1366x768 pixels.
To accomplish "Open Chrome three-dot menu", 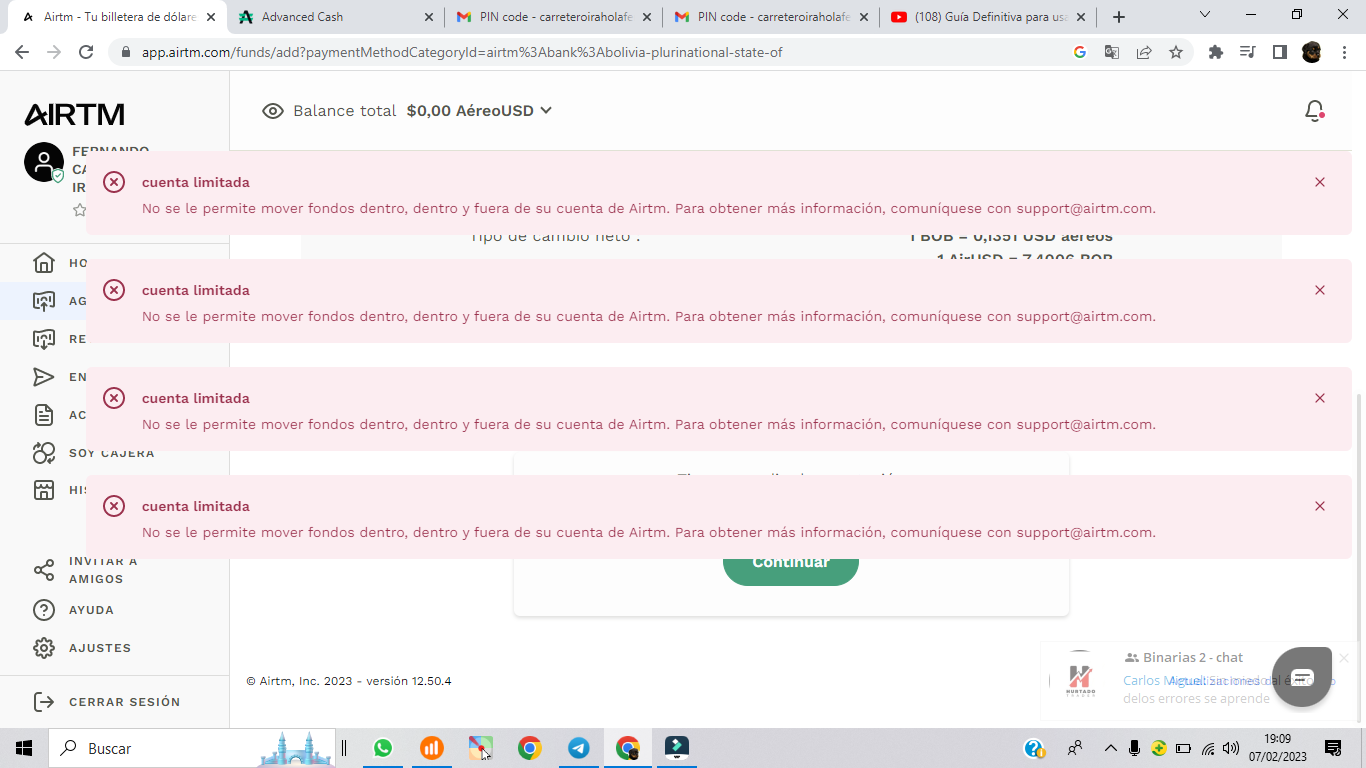I will 1344,52.
